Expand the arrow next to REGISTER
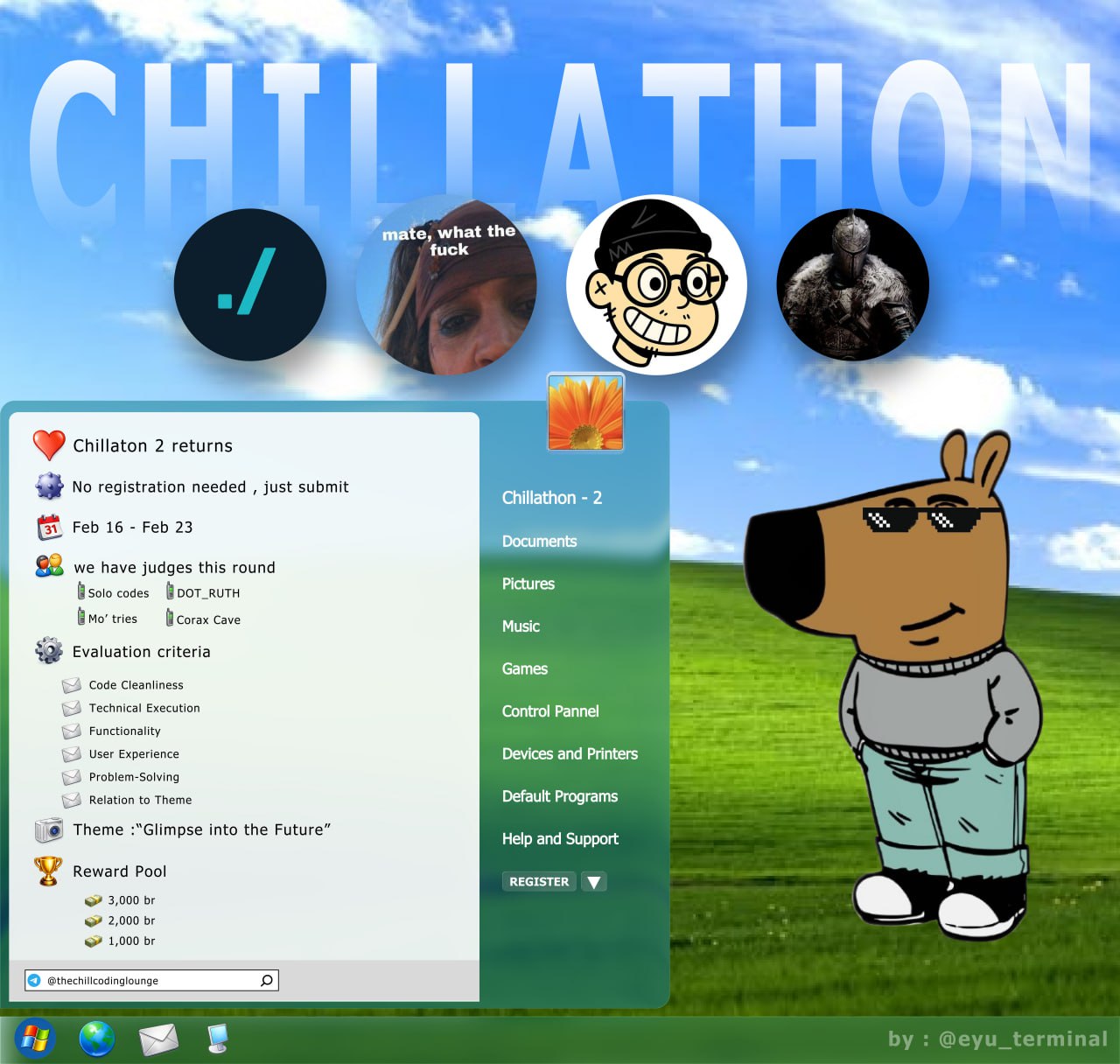 click(x=594, y=882)
